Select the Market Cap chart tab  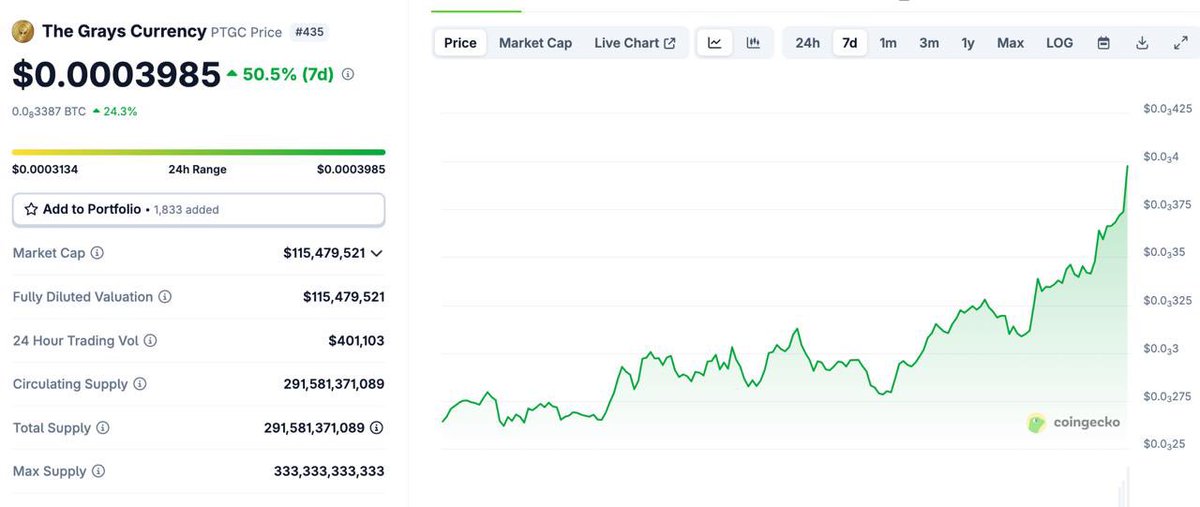[535, 43]
